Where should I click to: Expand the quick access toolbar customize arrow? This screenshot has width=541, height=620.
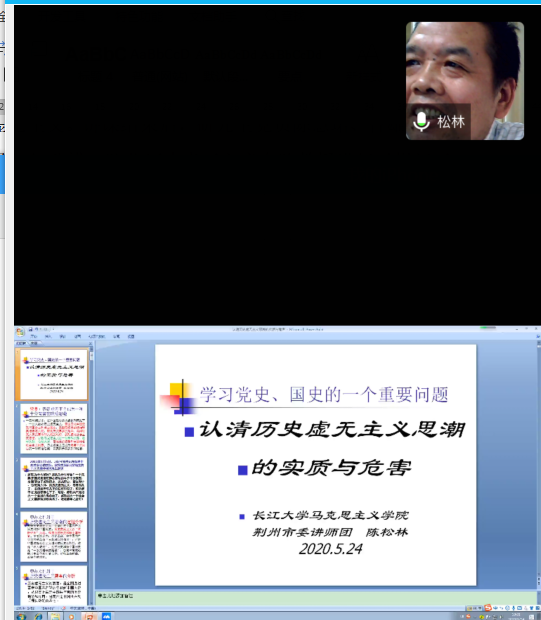click(x=53, y=329)
